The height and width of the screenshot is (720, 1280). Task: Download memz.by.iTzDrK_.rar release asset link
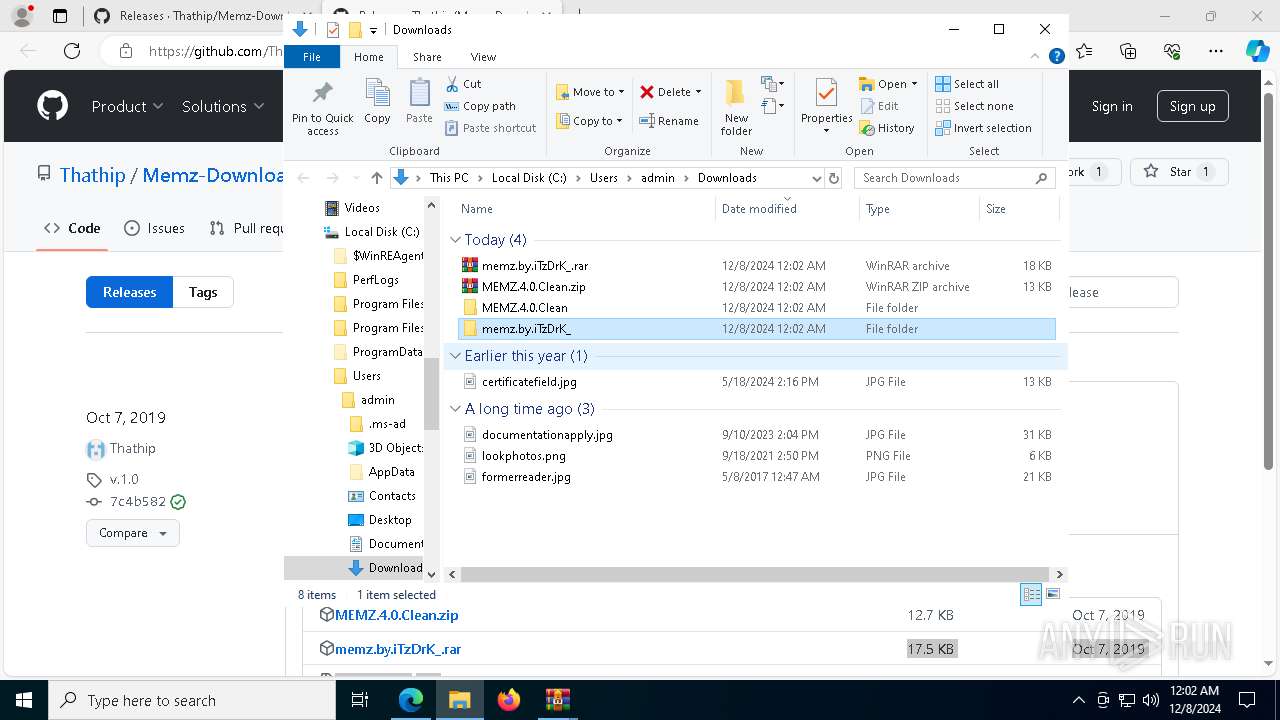point(398,649)
